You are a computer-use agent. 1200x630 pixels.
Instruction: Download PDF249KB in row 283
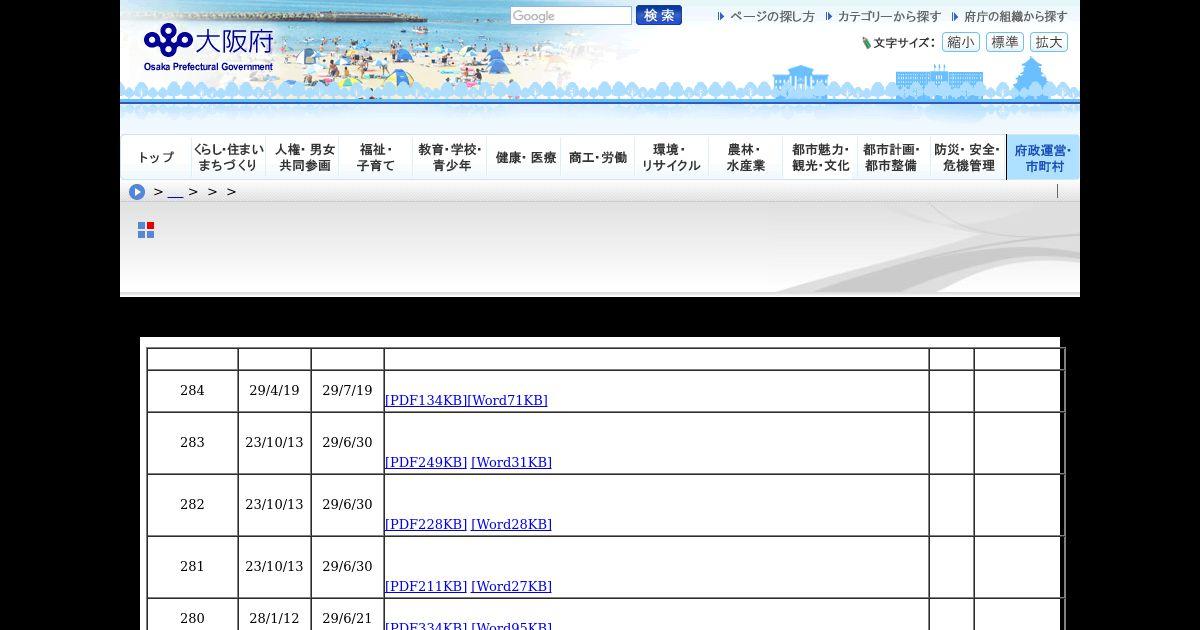coord(426,462)
